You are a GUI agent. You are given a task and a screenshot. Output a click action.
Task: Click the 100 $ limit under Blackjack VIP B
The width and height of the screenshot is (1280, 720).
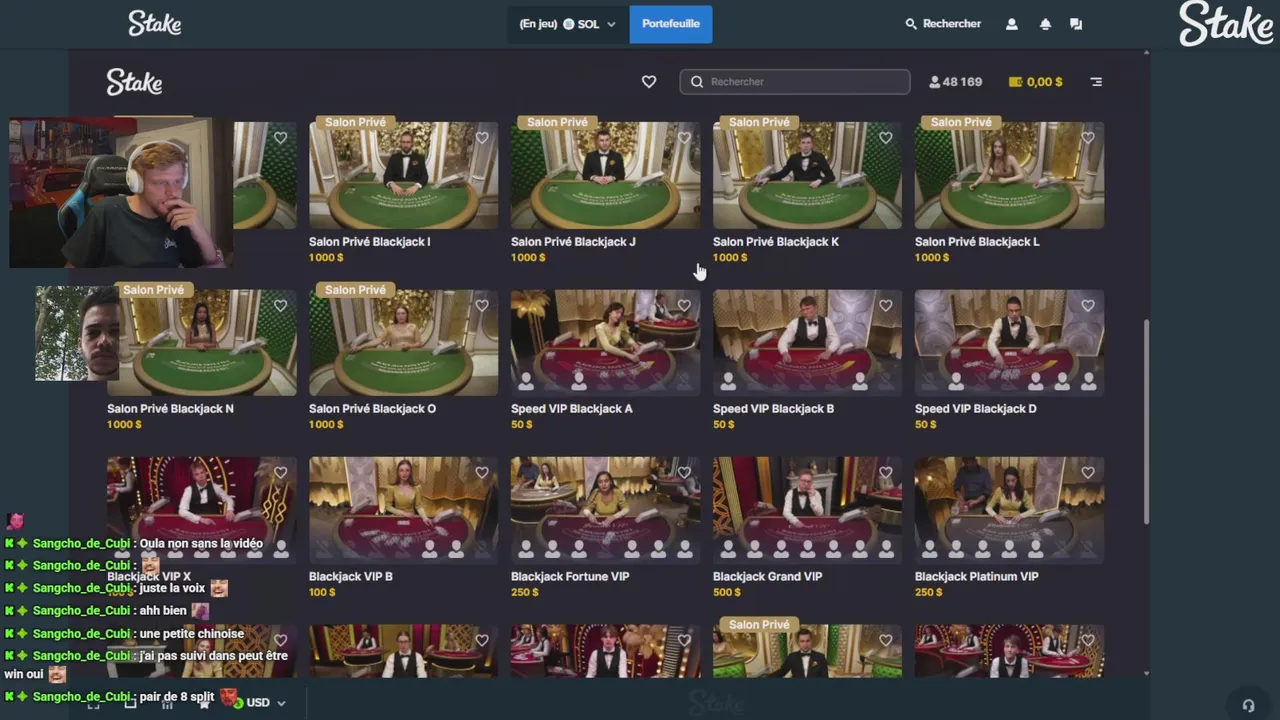click(x=323, y=592)
